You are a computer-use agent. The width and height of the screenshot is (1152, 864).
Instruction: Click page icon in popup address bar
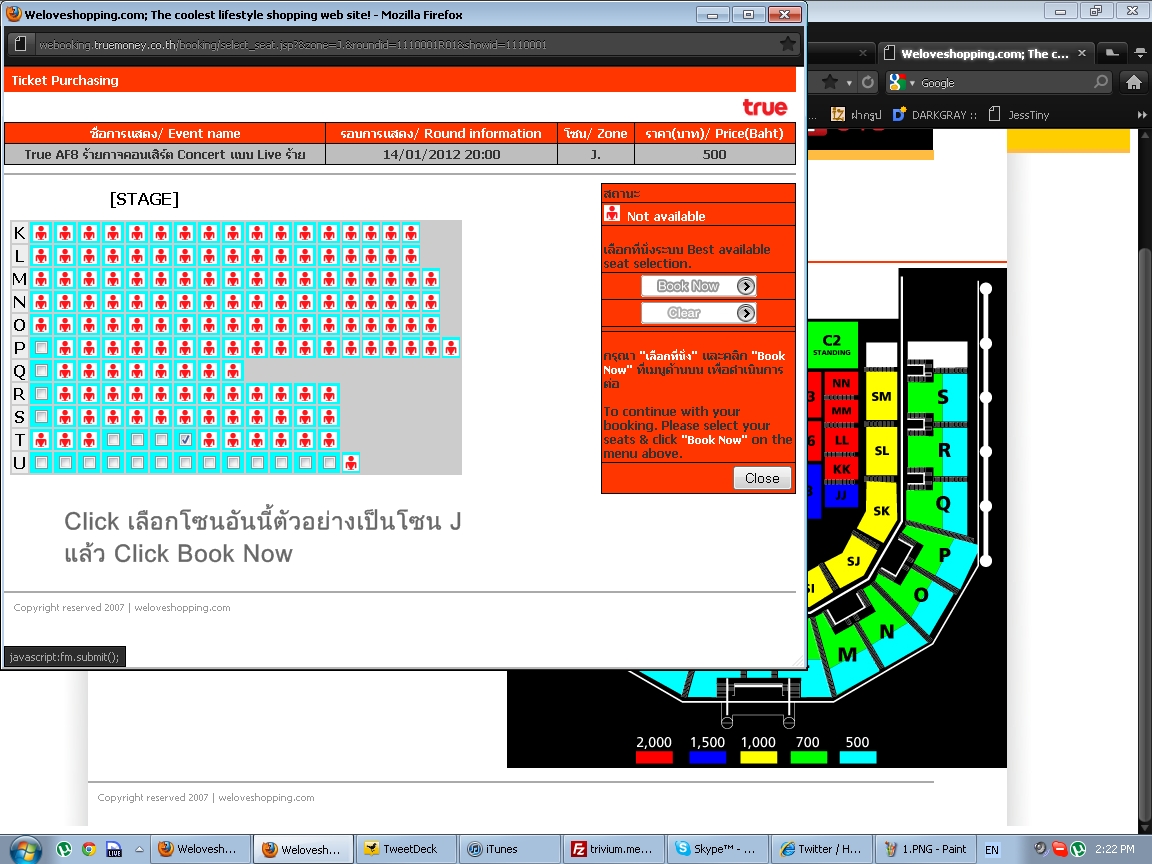pyautogui.click(x=21, y=44)
